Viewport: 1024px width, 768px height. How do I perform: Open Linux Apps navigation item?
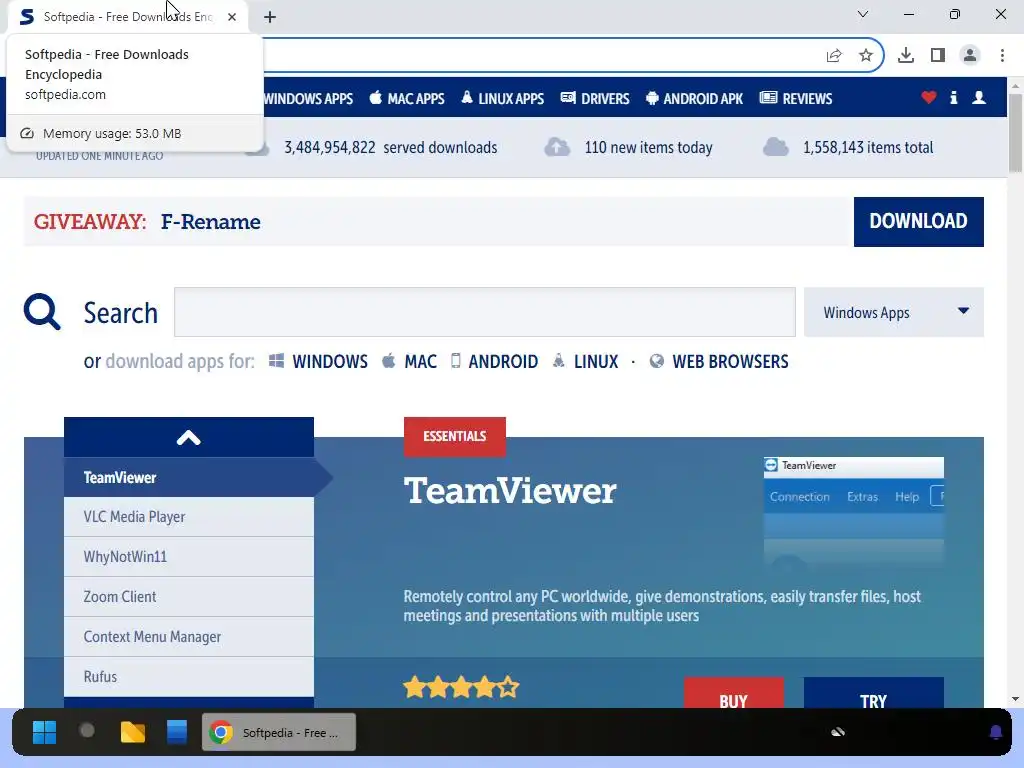coord(503,99)
